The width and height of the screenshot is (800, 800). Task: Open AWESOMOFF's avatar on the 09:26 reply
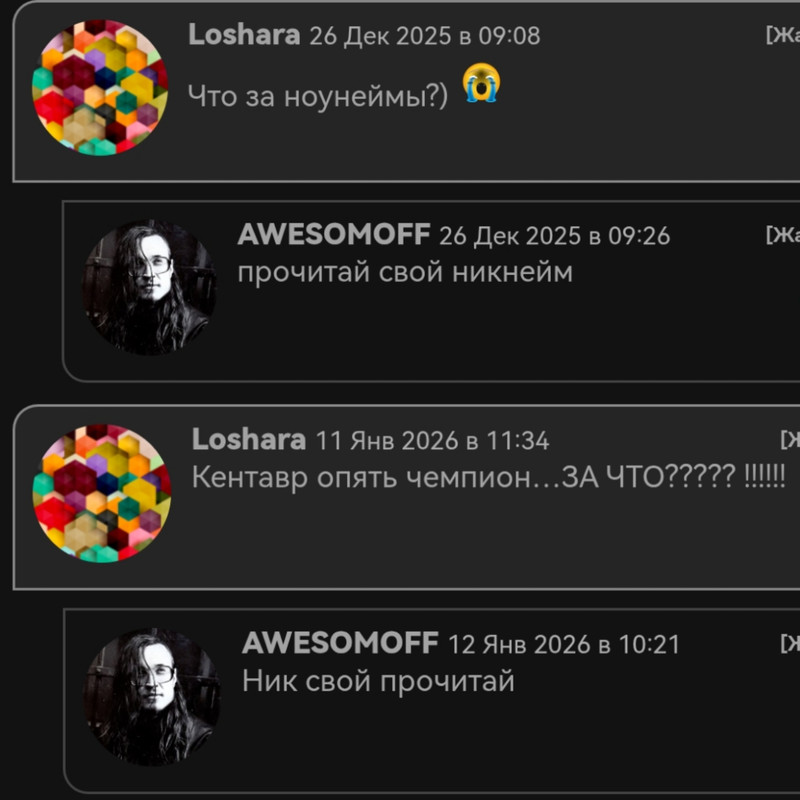pyautogui.click(x=149, y=287)
